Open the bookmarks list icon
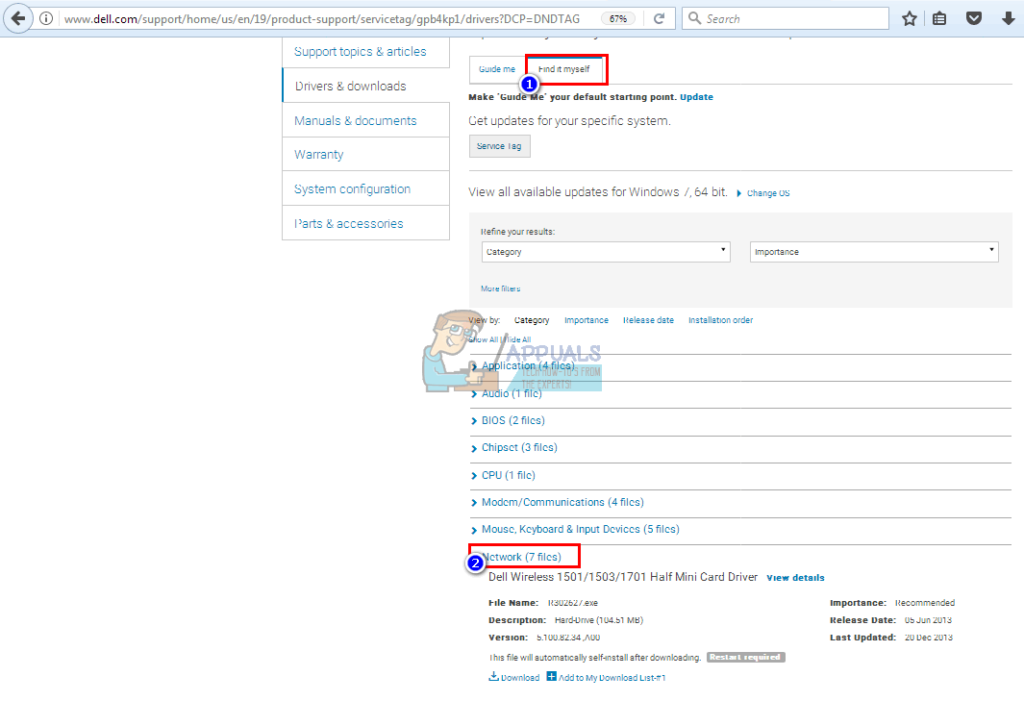Viewport: 1024px width, 701px height. [x=939, y=18]
